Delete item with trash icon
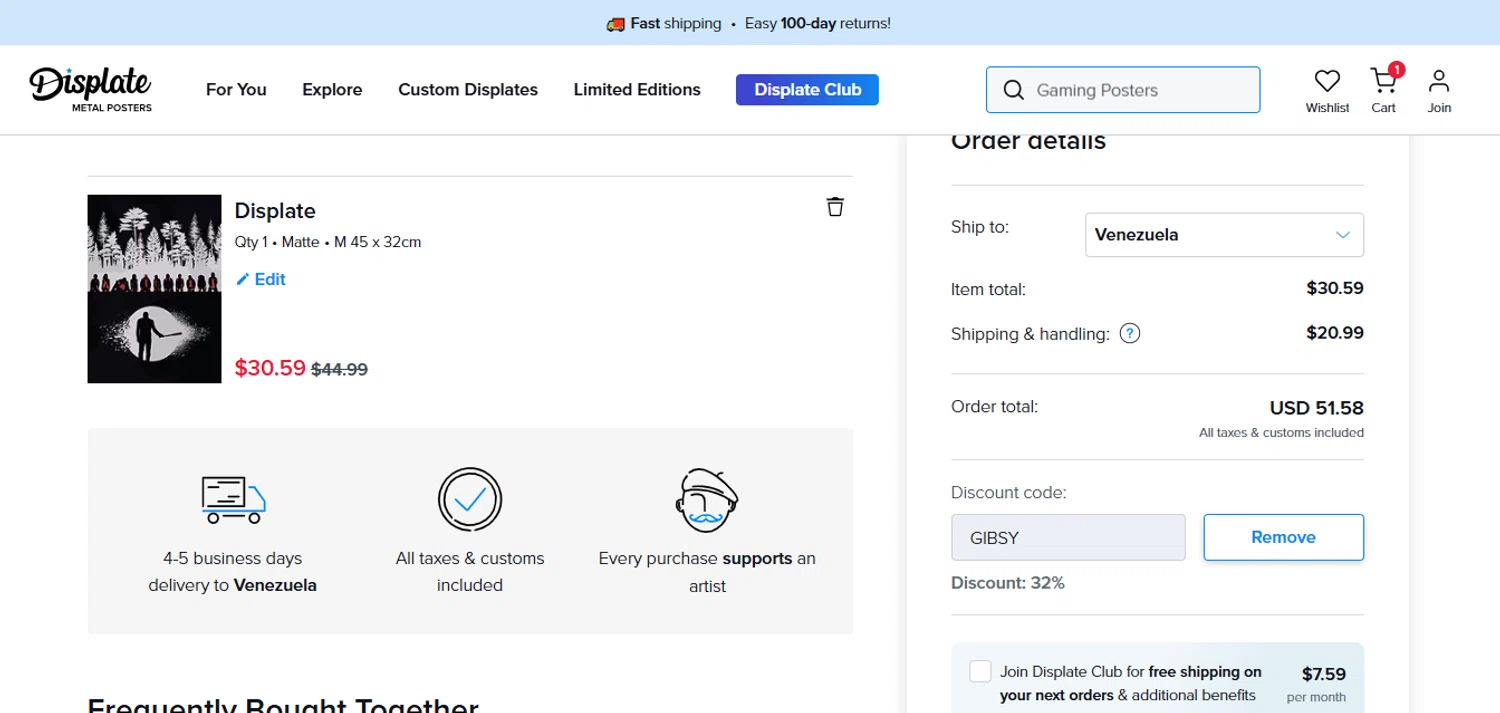Screen dimensions: 1500x713 [835, 207]
